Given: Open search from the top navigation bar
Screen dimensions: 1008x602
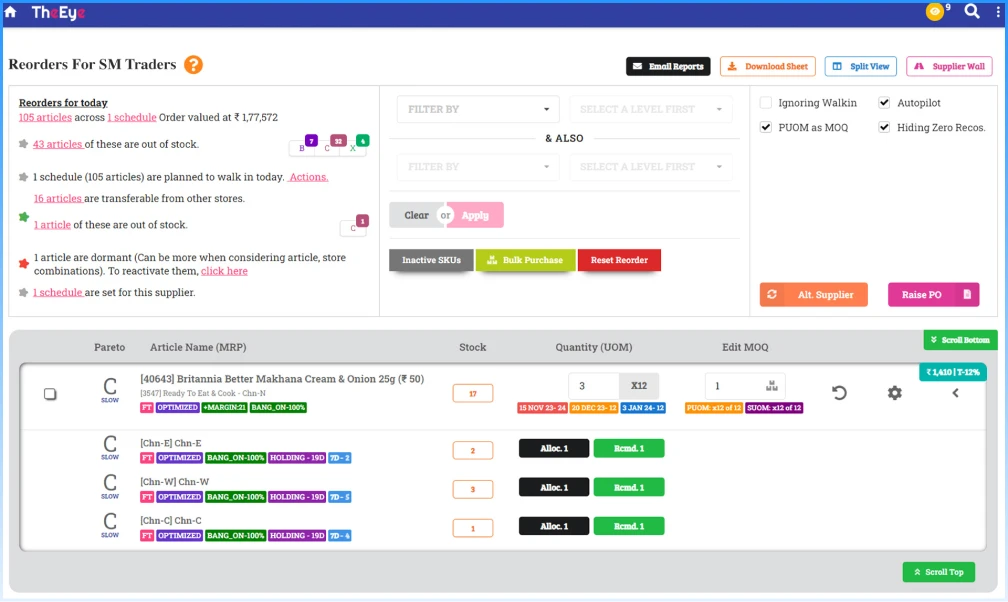Looking at the screenshot, I should click(x=972, y=12).
